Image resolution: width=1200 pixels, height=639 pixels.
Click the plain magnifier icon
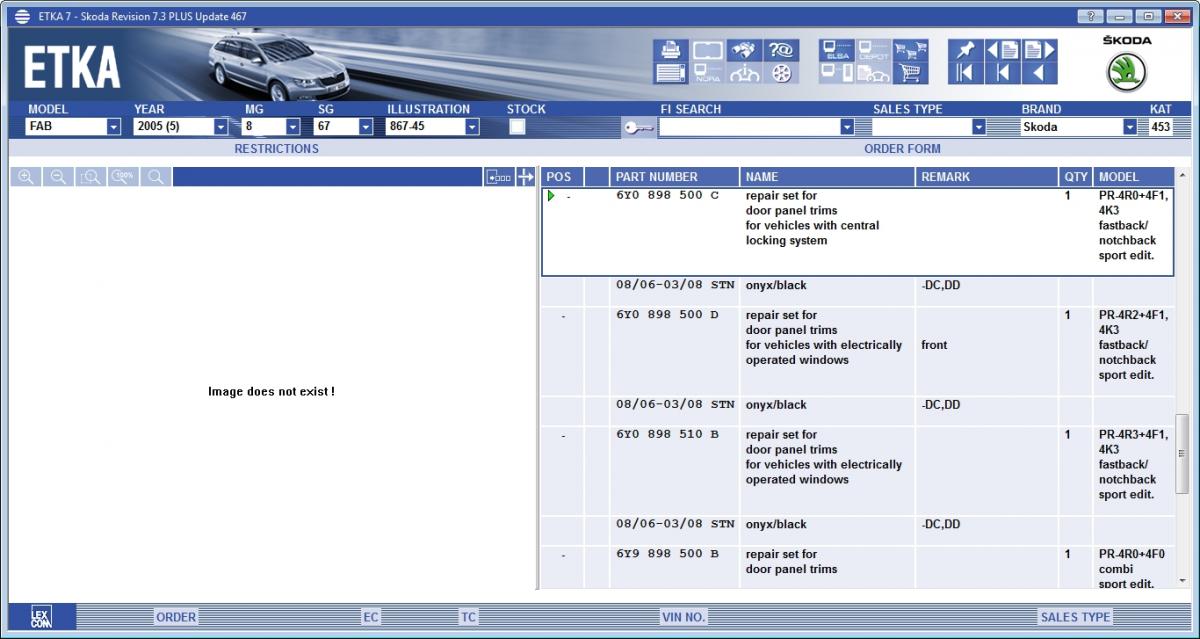click(x=156, y=177)
